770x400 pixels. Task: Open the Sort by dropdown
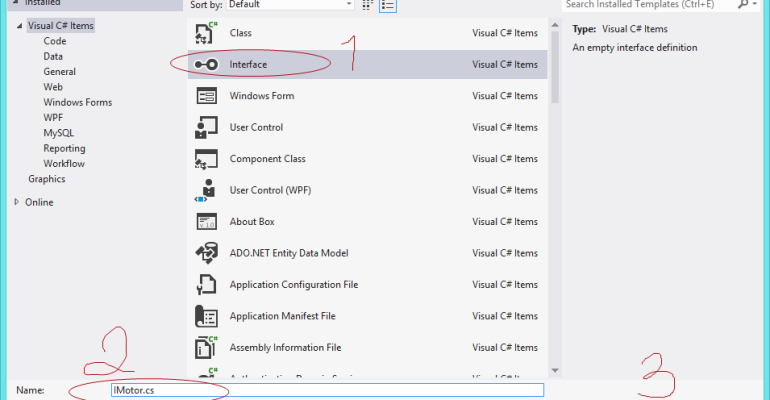pos(291,4)
